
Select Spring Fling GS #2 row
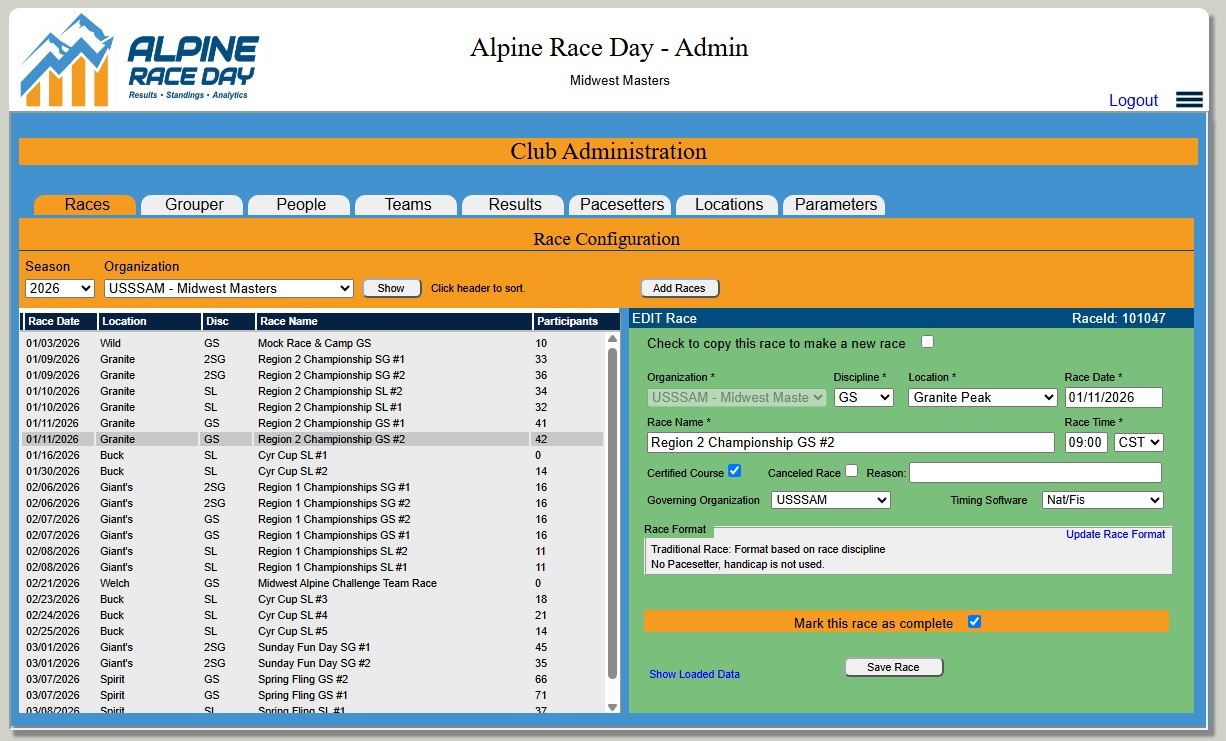click(x=313, y=679)
